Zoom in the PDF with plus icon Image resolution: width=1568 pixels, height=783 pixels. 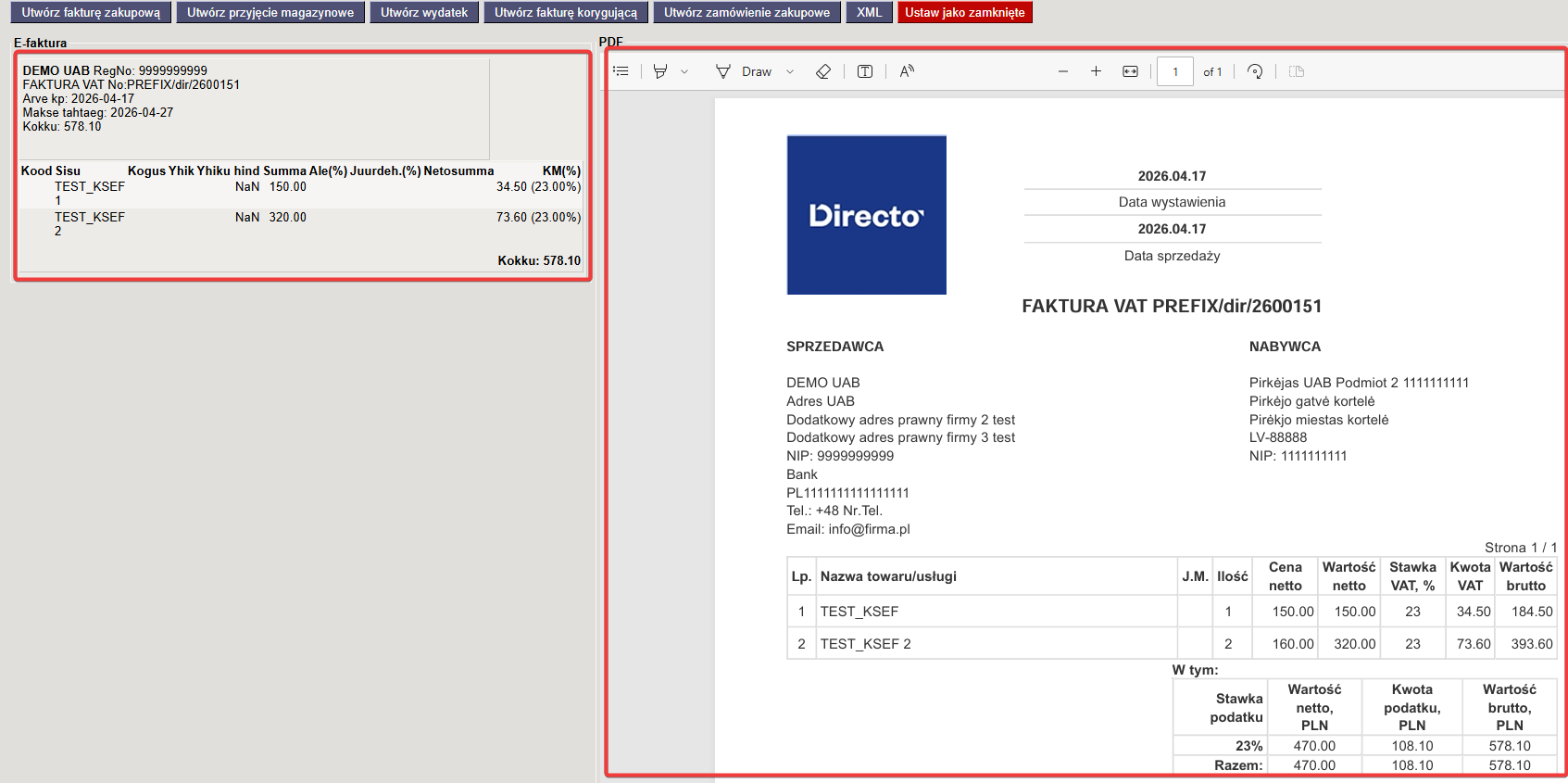click(x=1096, y=71)
